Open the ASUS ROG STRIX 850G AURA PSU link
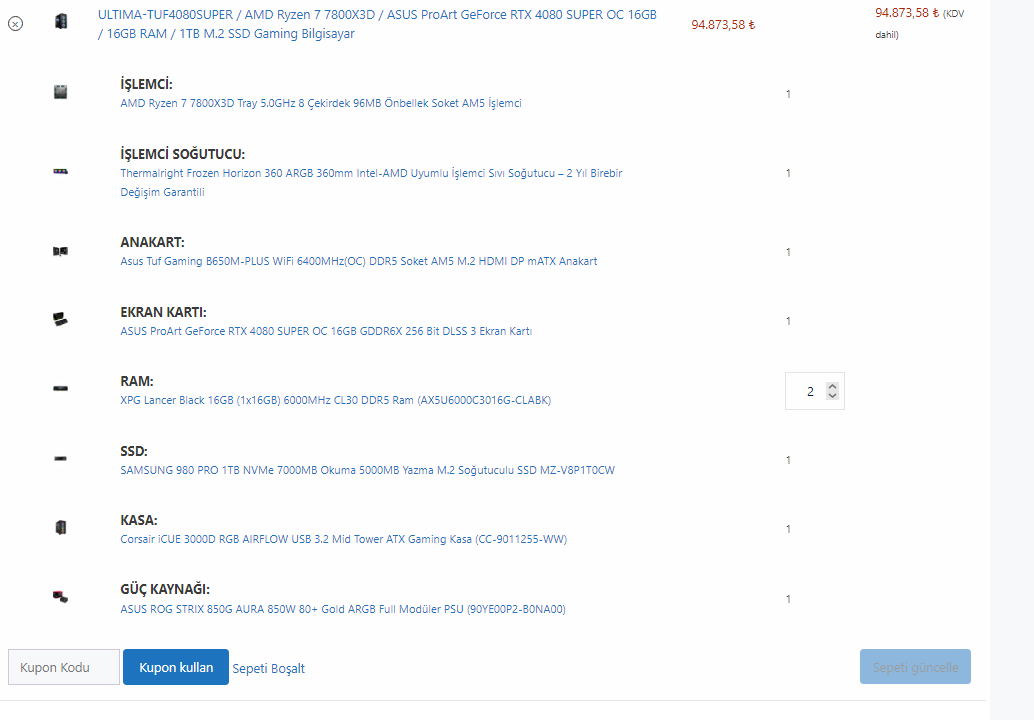1034x720 pixels. coord(343,609)
